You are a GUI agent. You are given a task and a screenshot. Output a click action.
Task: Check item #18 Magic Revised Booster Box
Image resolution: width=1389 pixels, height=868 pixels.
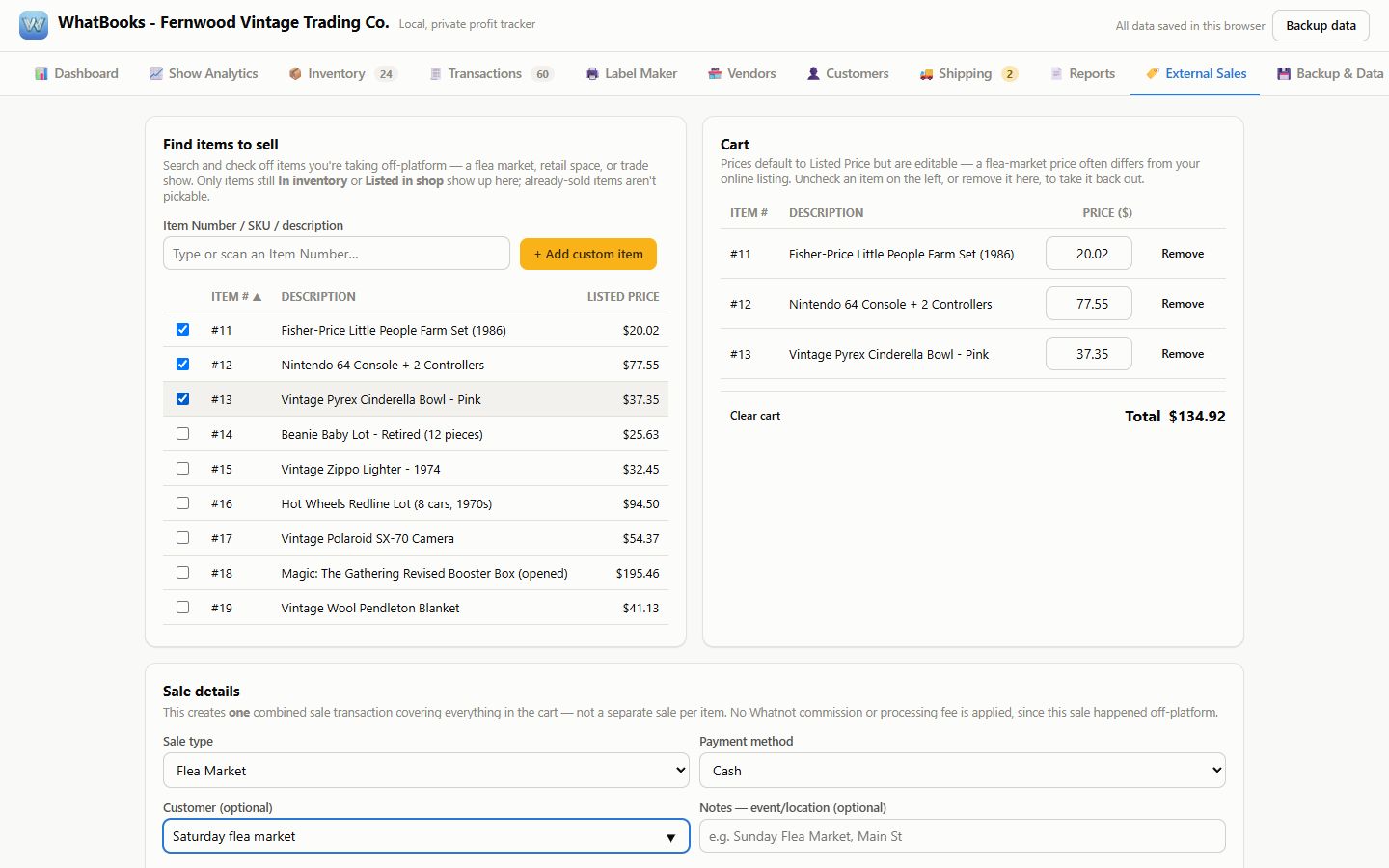[x=182, y=573]
